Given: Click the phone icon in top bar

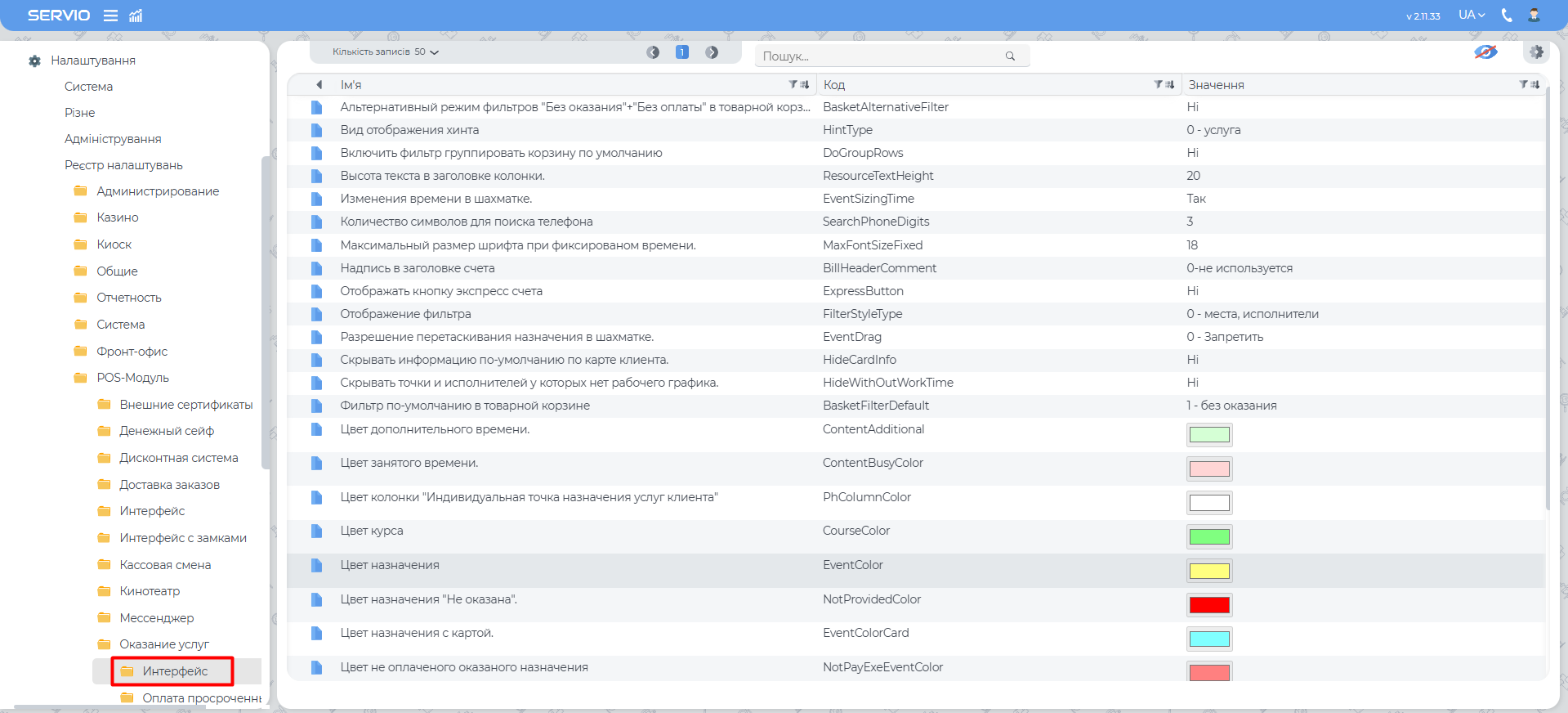Looking at the screenshot, I should pos(1507,15).
